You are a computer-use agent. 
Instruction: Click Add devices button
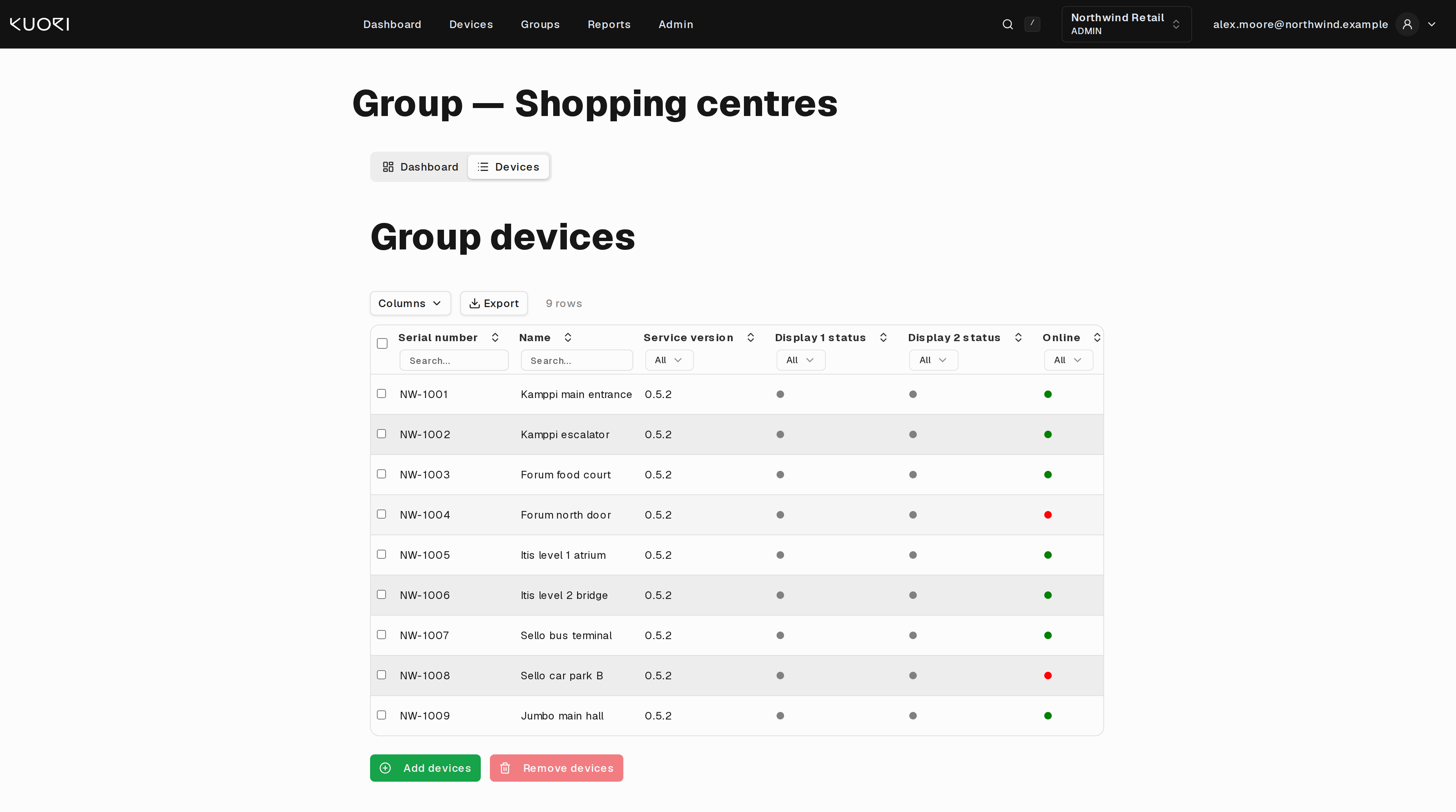point(425,768)
